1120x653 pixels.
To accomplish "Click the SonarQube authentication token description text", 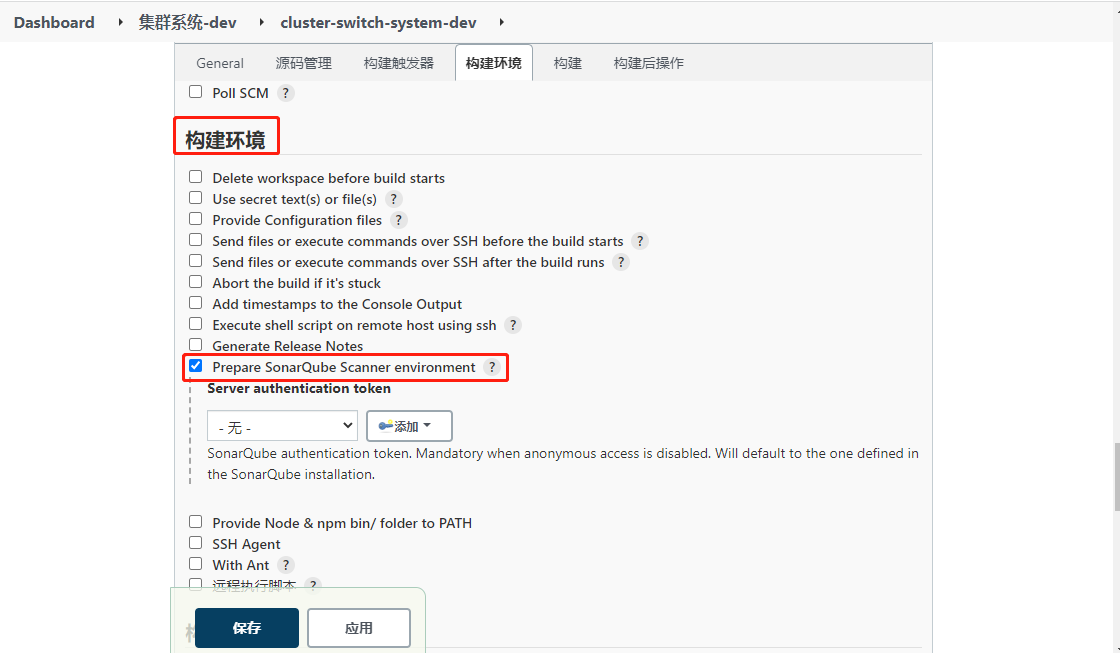I will point(563,464).
